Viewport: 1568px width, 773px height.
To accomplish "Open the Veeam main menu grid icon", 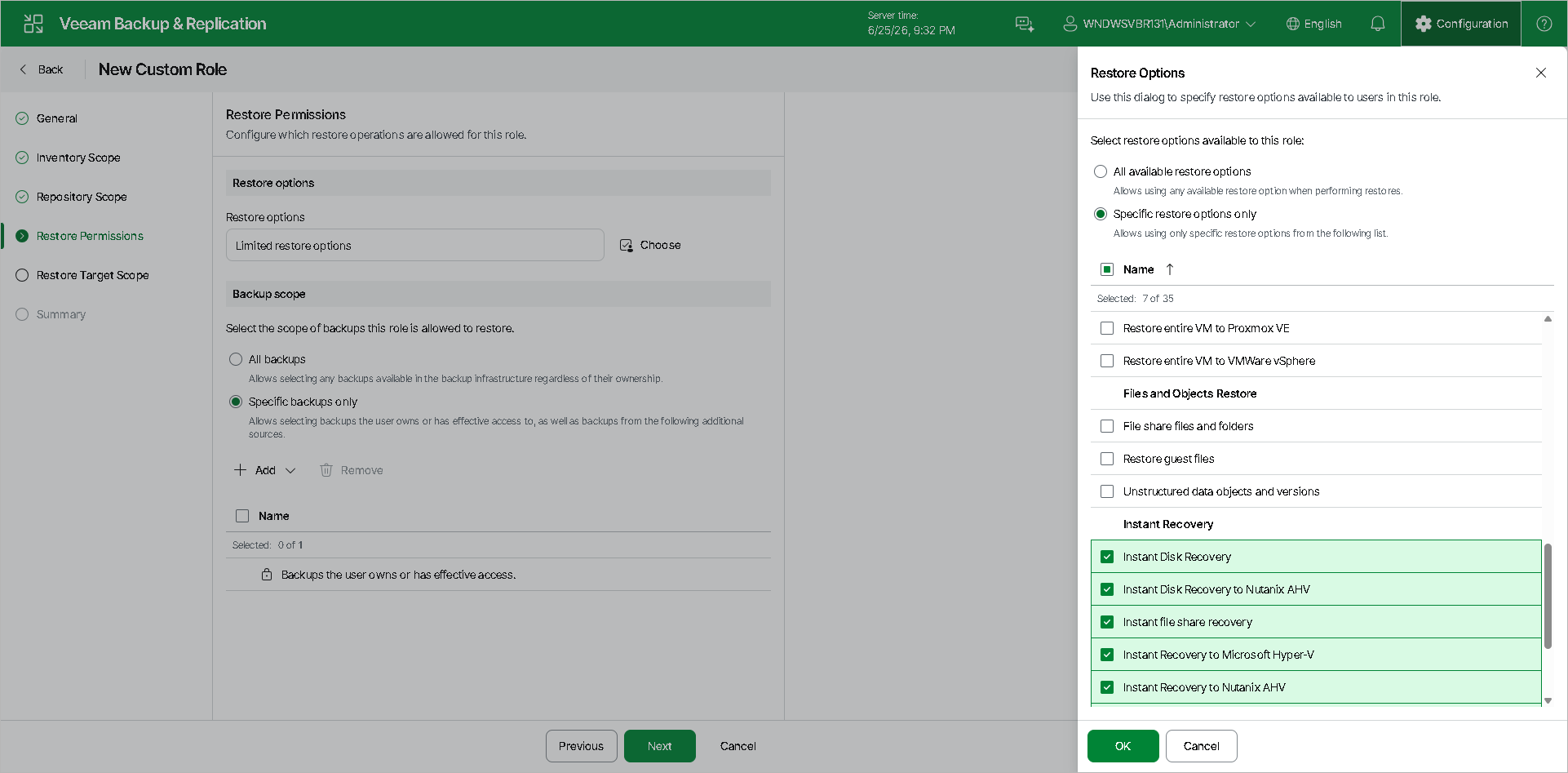I will 33,24.
